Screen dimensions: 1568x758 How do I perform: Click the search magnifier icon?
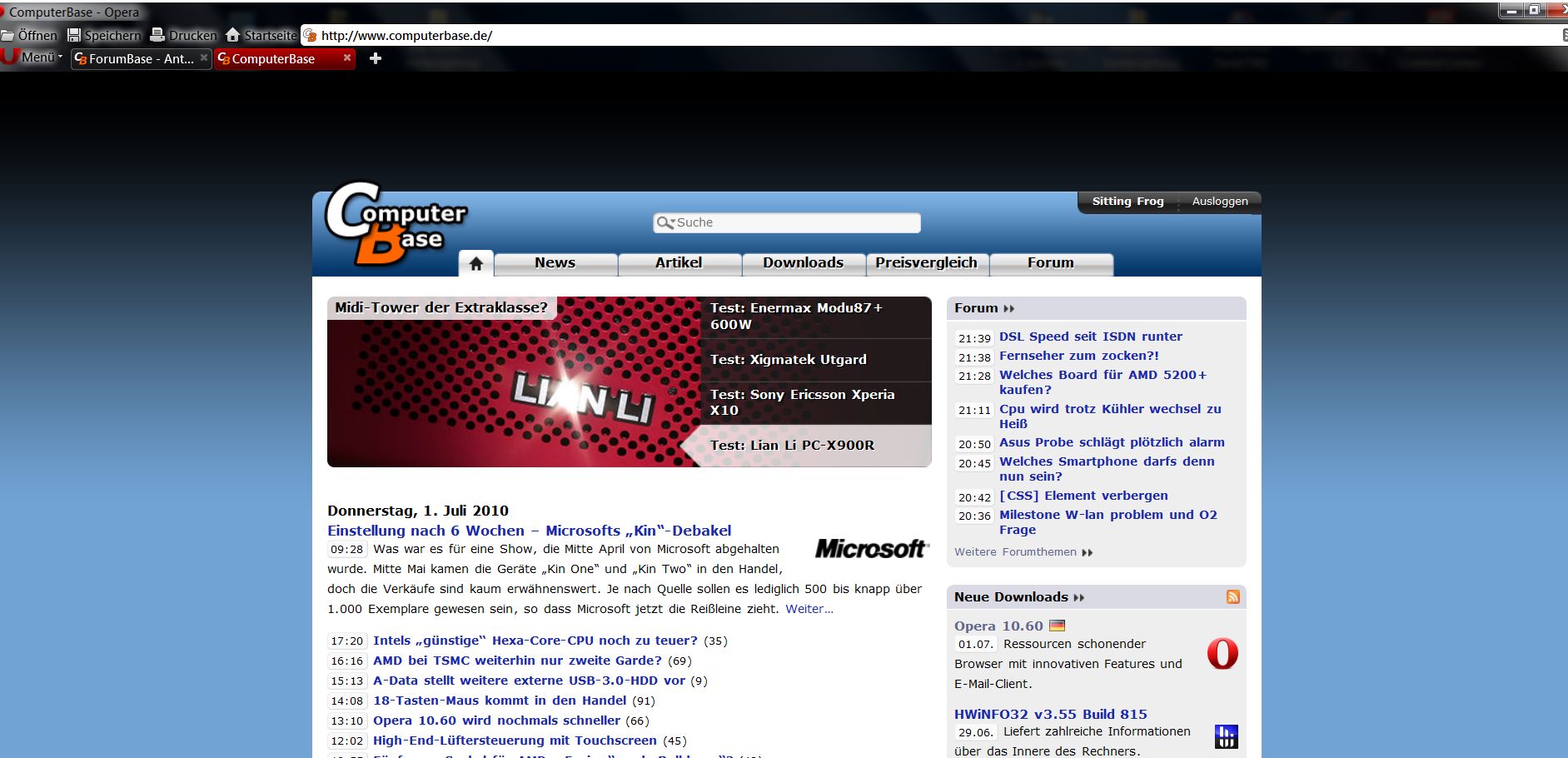pyautogui.click(x=665, y=223)
